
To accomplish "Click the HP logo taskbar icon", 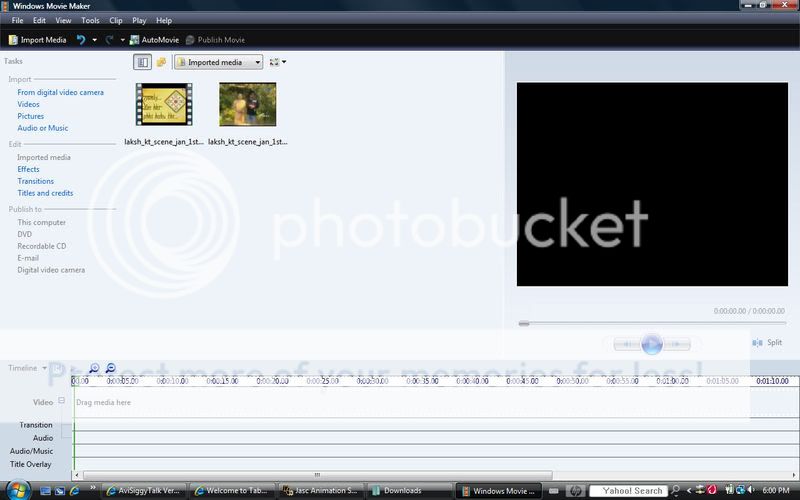I will pos(576,491).
